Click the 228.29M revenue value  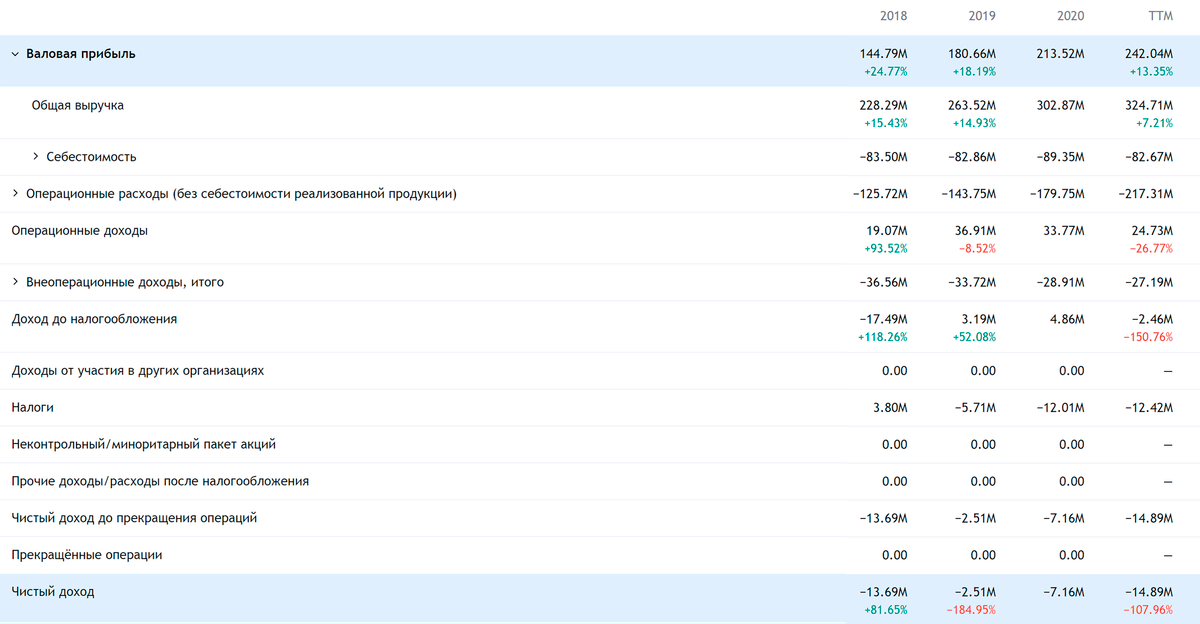tap(883, 105)
